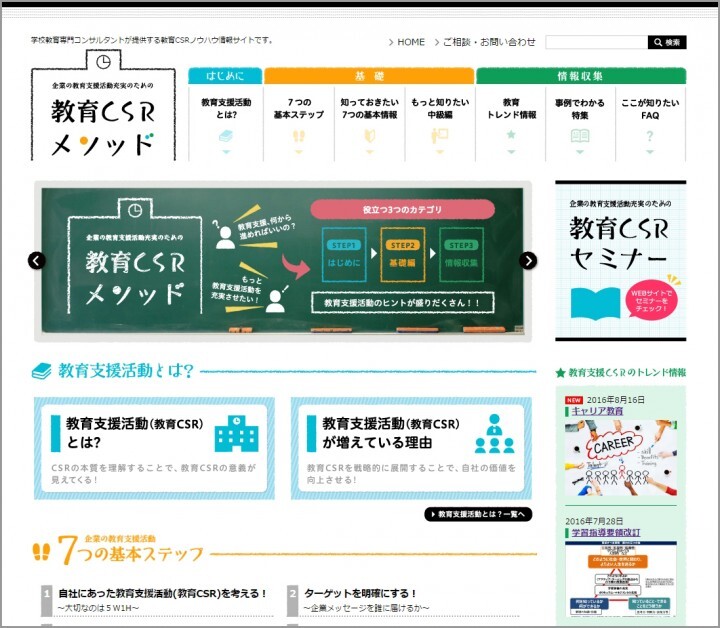Click the people group icon in the second card

495,434
